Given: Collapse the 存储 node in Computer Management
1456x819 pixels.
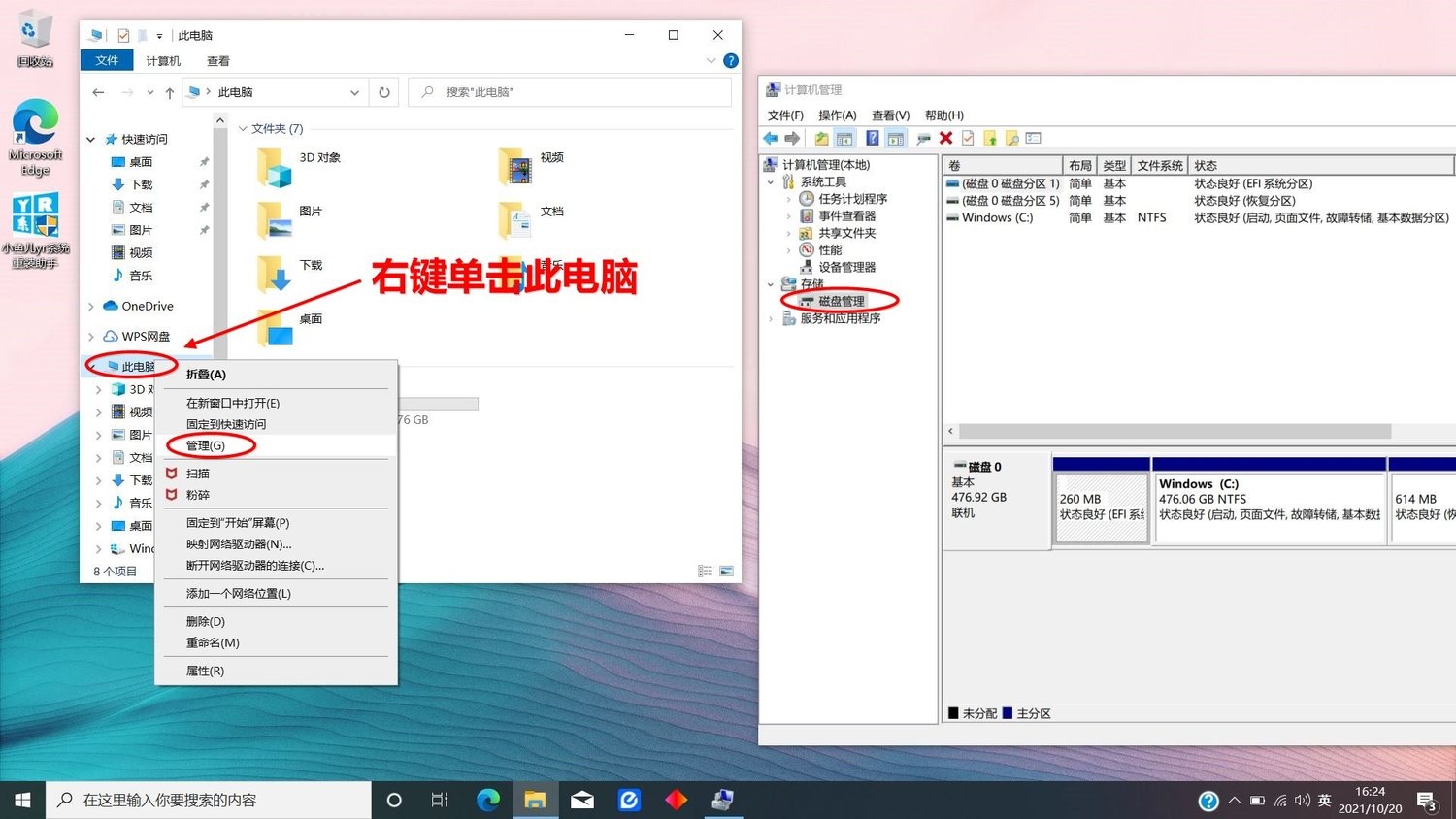Looking at the screenshot, I should [x=771, y=283].
